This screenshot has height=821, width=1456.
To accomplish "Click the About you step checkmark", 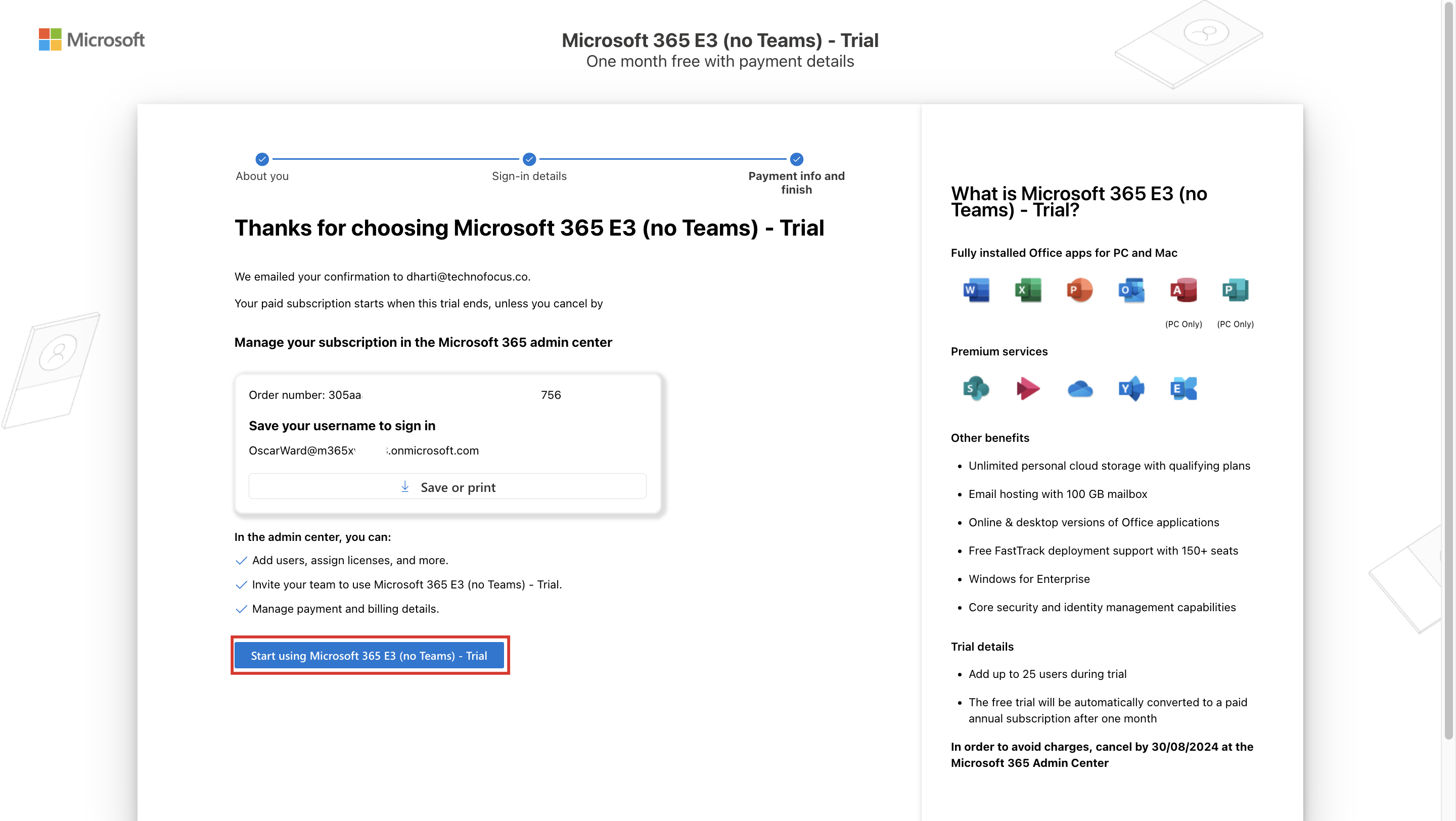I will (x=262, y=159).
